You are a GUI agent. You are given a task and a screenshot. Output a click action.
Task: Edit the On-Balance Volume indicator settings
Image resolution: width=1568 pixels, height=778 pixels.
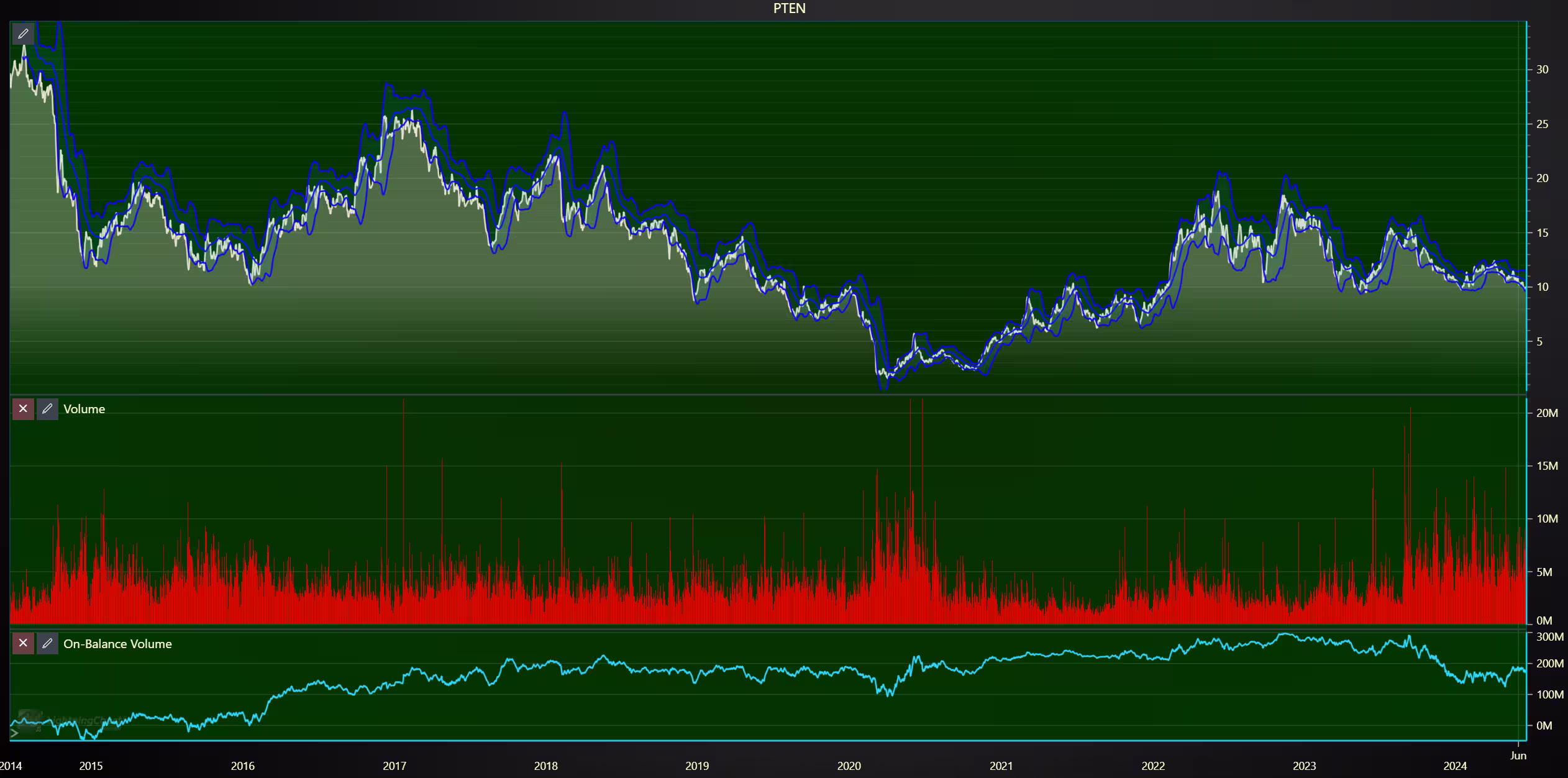tap(47, 644)
